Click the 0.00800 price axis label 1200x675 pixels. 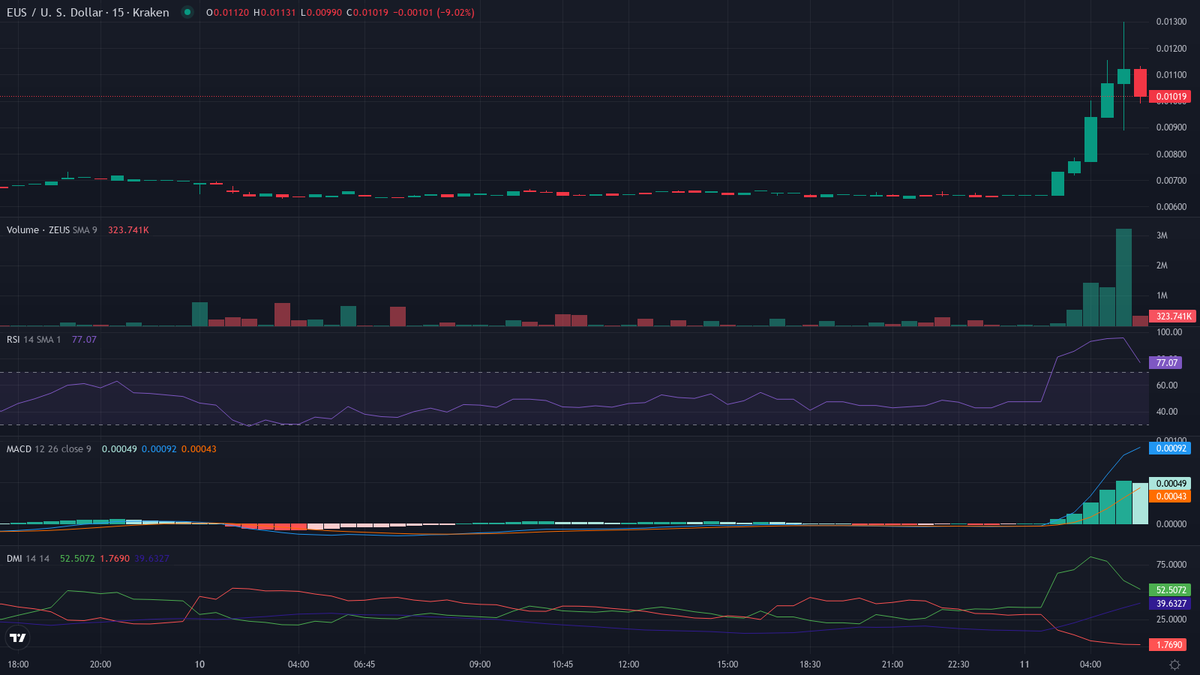(x=1170, y=154)
